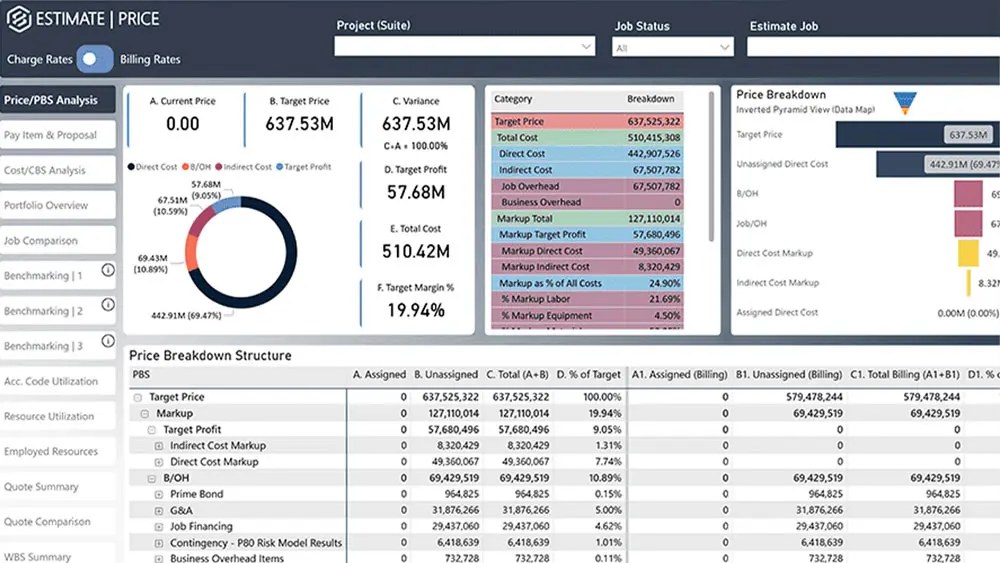The image size is (1000, 563).
Task: Click the 'E. Total Cost' 510.42M card
Action: pos(416,242)
